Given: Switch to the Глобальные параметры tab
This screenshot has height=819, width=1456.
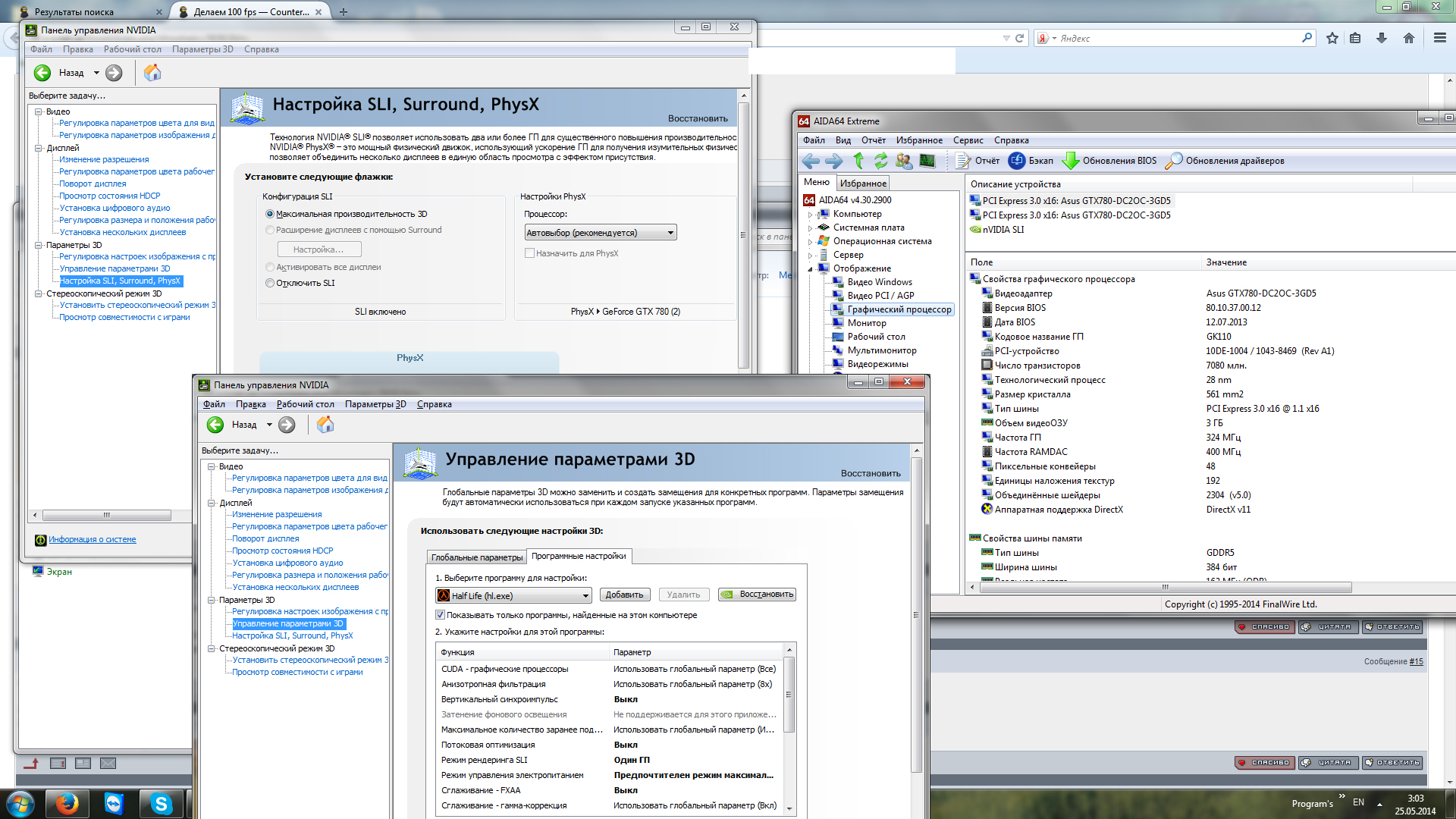Looking at the screenshot, I should click(x=477, y=557).
